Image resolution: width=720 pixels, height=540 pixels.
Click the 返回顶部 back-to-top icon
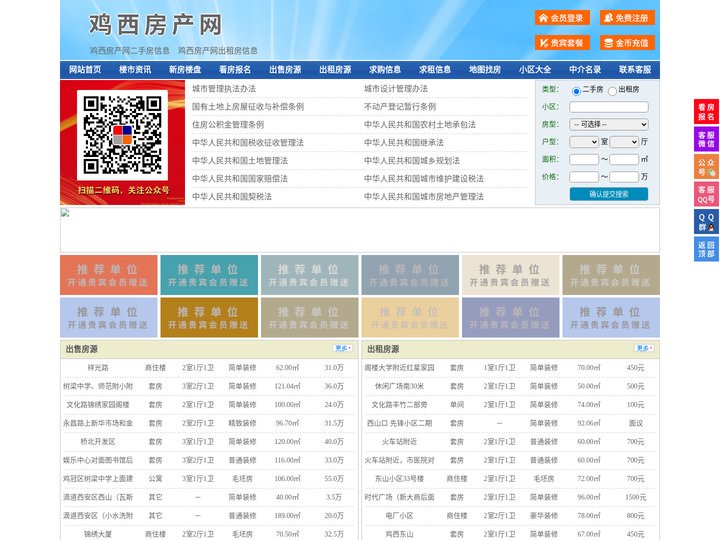click(706, 249)
